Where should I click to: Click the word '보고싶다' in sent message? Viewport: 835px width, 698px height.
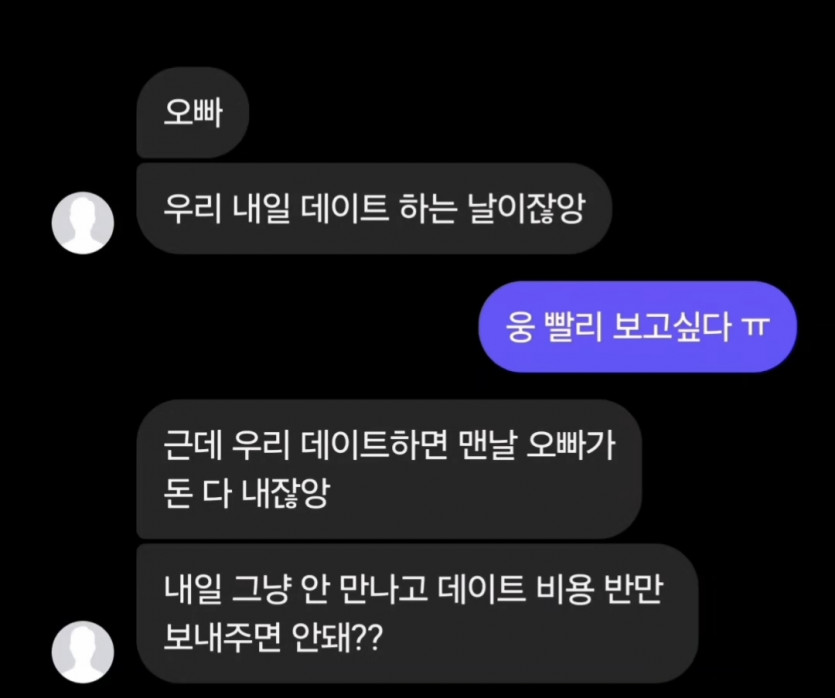tap(672, 327)
